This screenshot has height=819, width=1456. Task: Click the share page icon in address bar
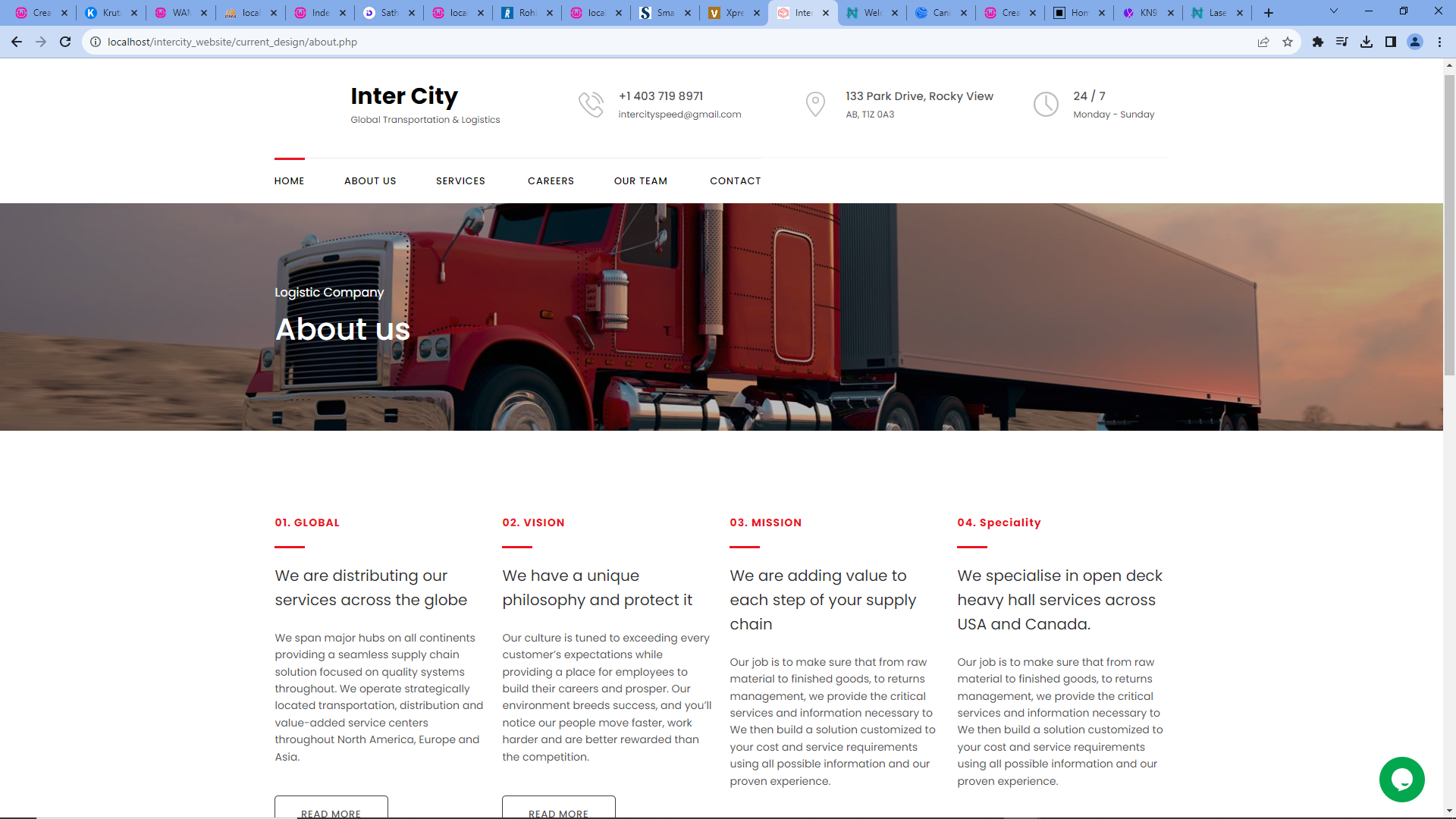[x=1263, y=42]
